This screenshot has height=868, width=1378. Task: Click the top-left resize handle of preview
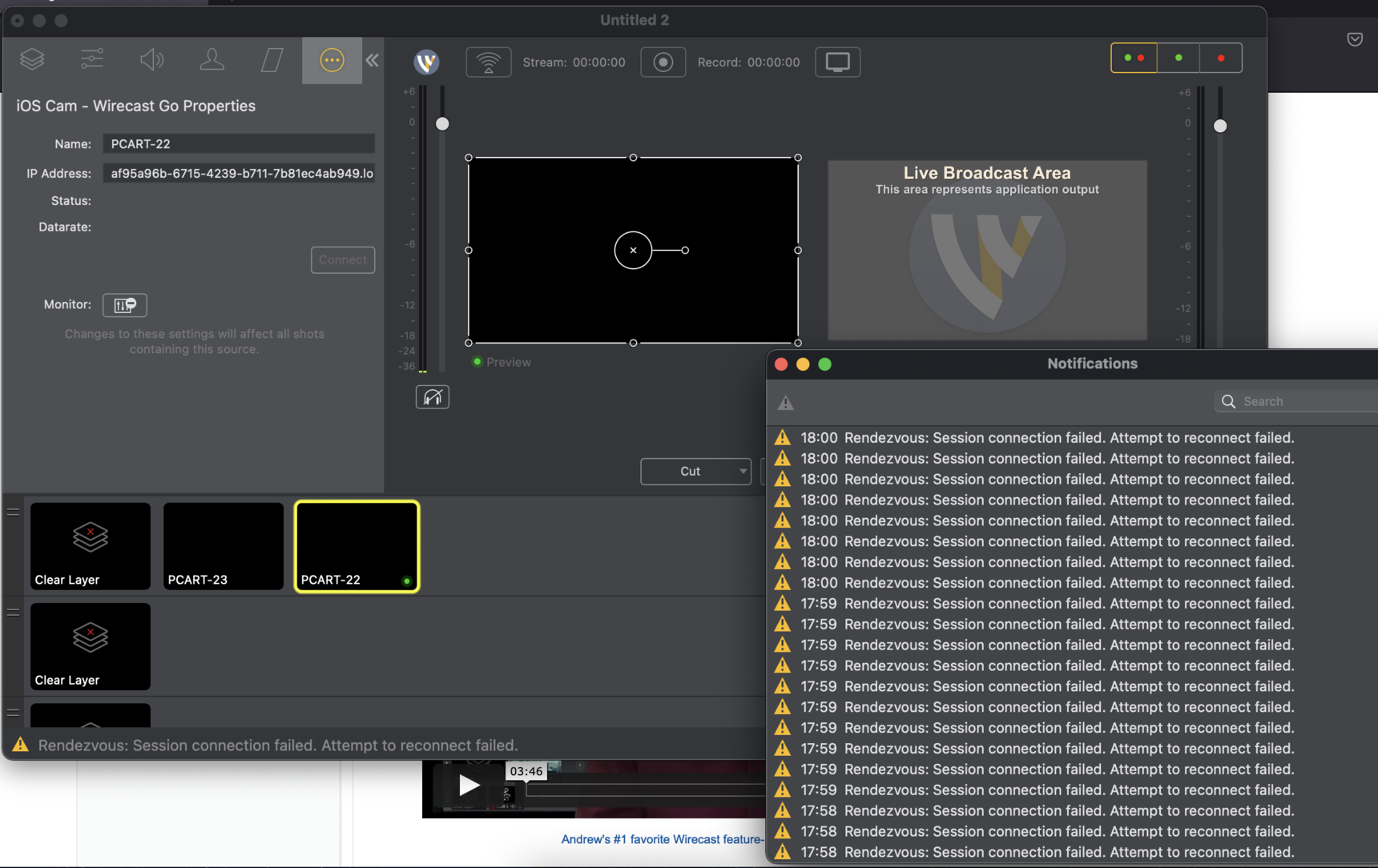[x=469, y=158]
